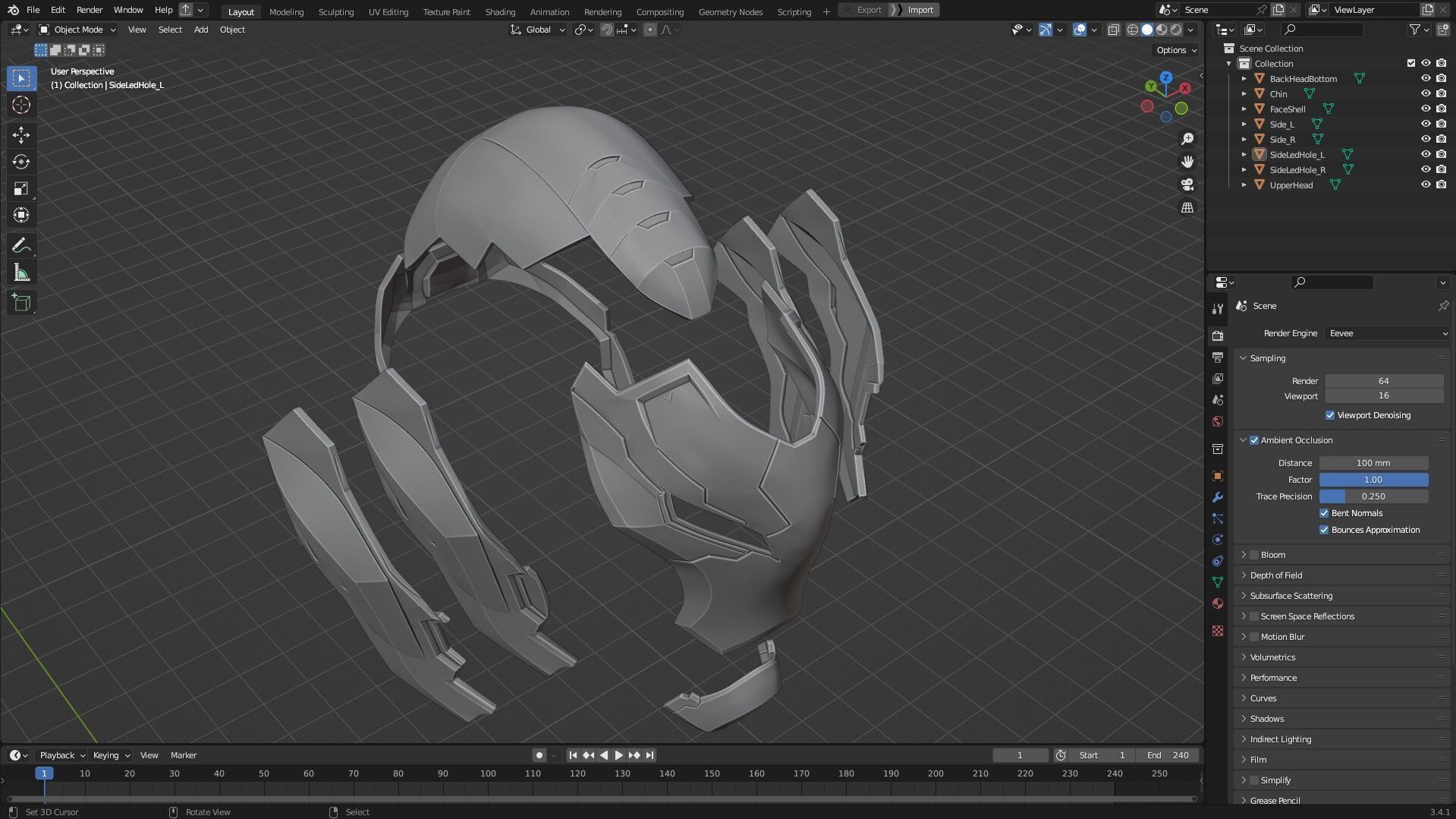Screen dimensions: 1456x819
Task: Open the Tool properties tab
Action: click(x=1218, y=309)
